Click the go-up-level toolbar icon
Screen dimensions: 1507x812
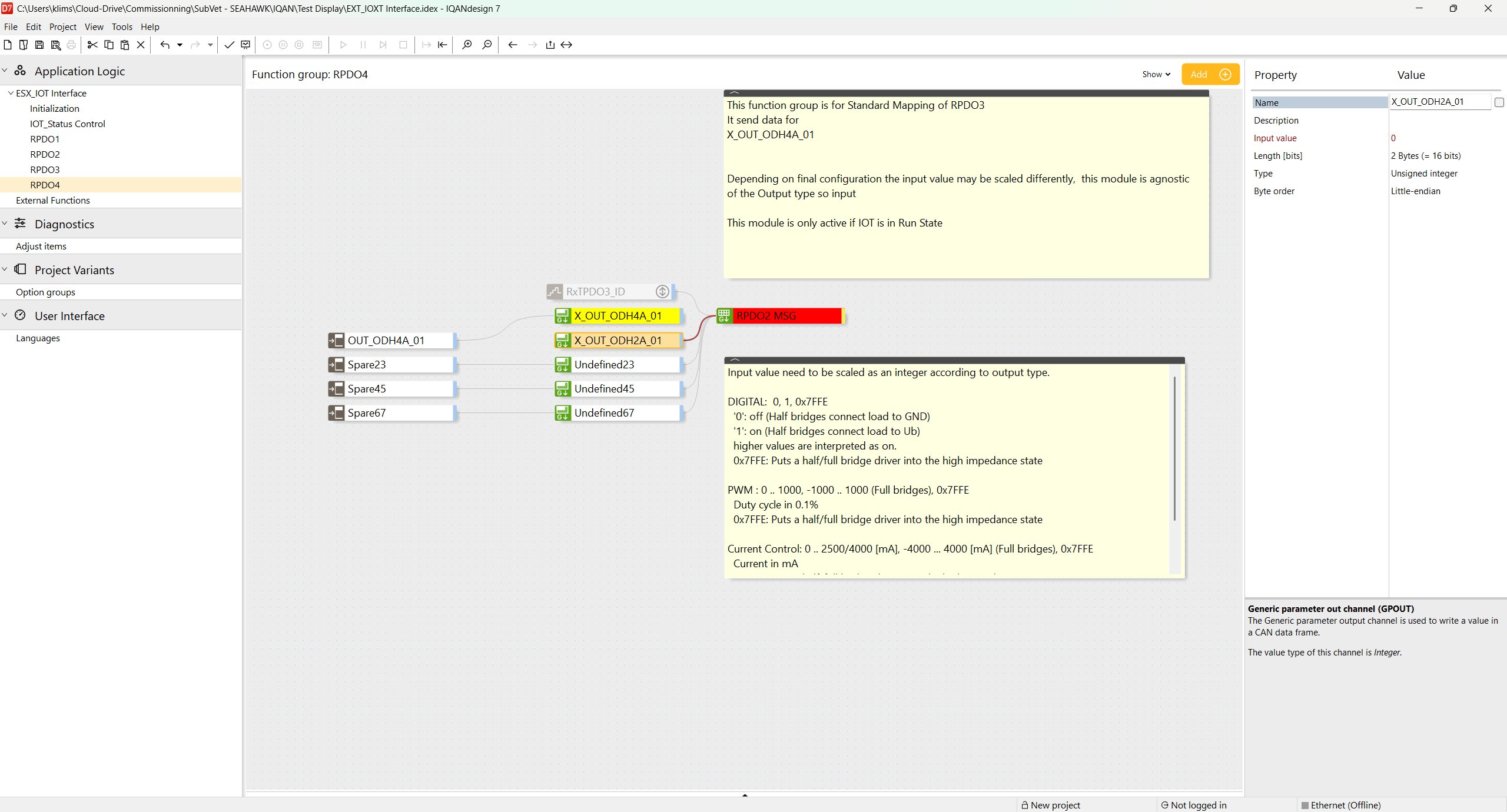point(550,45)
